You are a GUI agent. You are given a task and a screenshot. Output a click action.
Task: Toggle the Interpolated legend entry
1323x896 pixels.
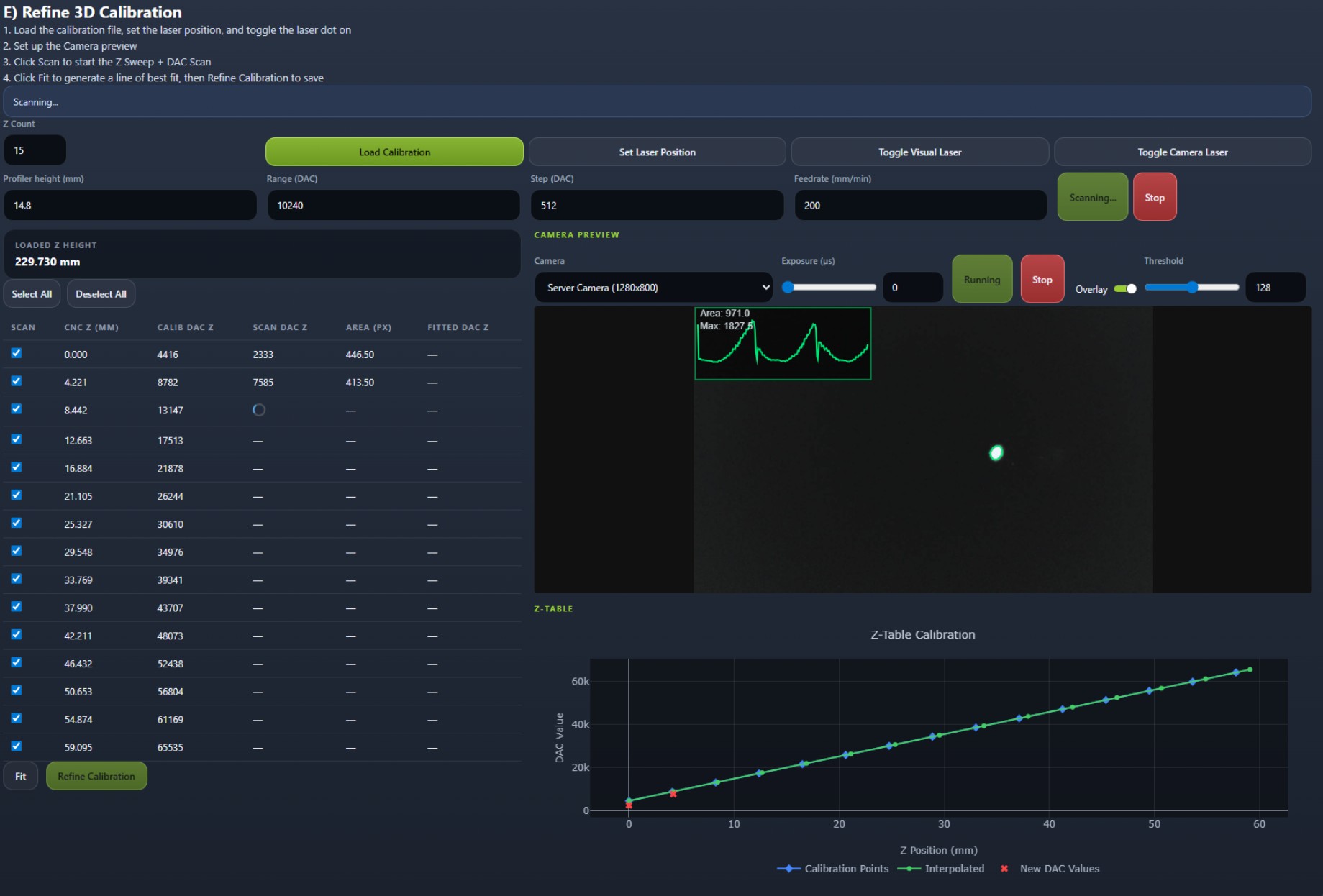click(941, 869)
